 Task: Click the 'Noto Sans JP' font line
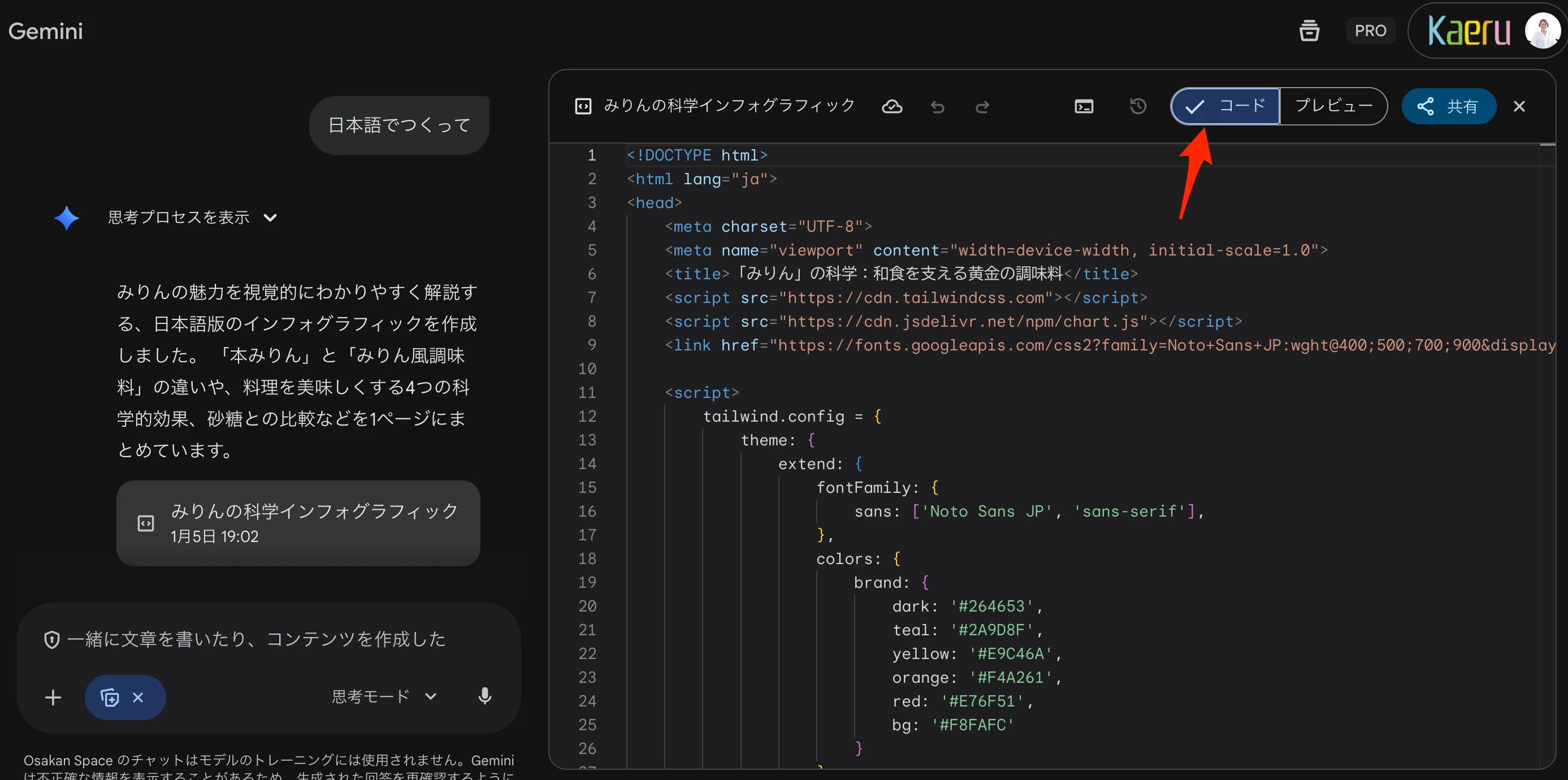pos(1029,512)
